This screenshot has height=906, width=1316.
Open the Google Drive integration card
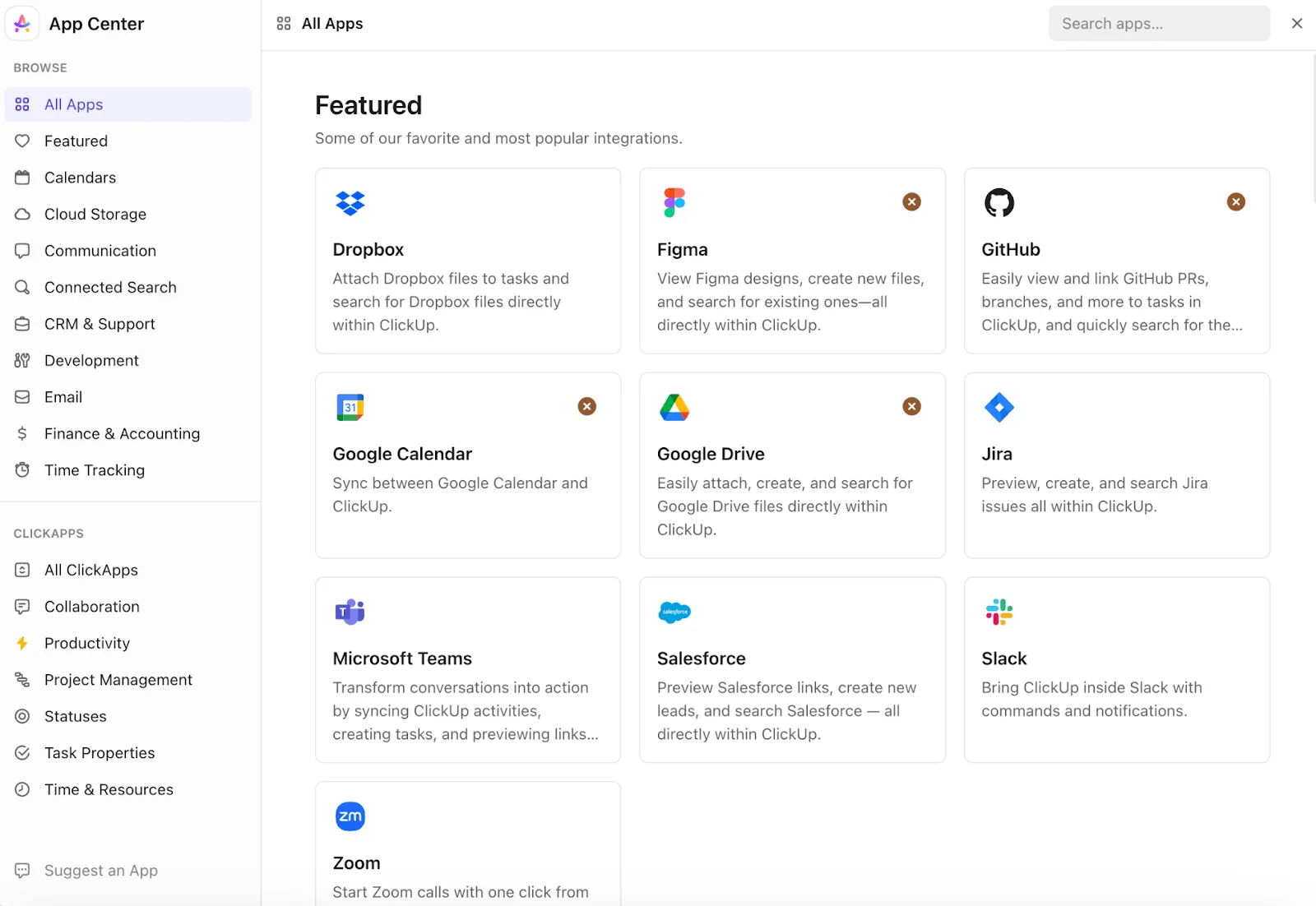coord(792,465)
